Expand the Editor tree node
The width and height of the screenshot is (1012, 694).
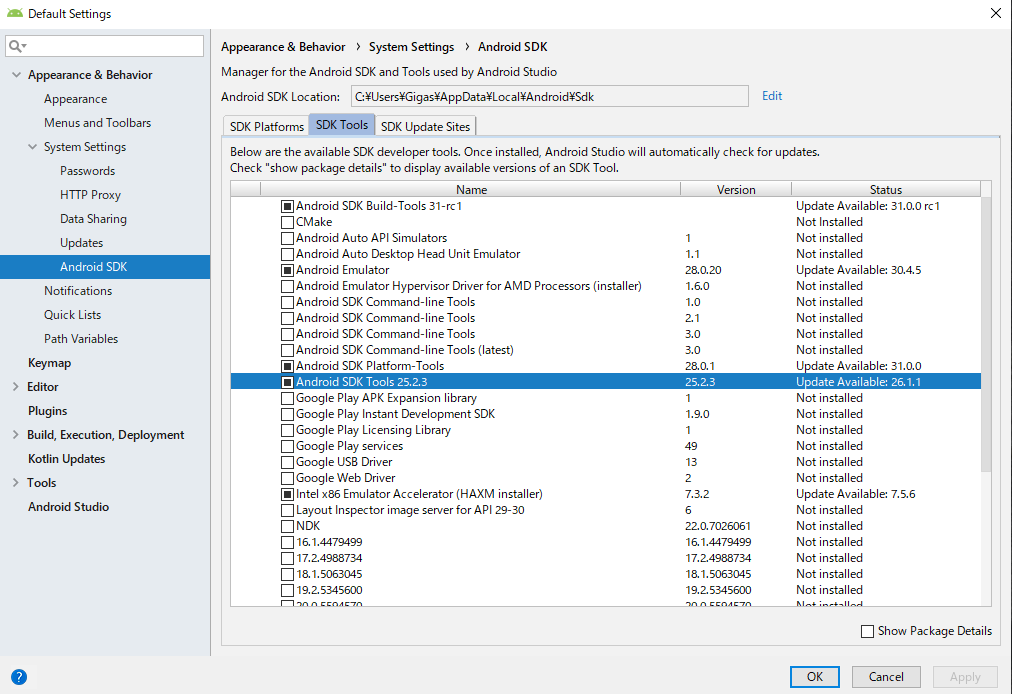coord(15,387)
